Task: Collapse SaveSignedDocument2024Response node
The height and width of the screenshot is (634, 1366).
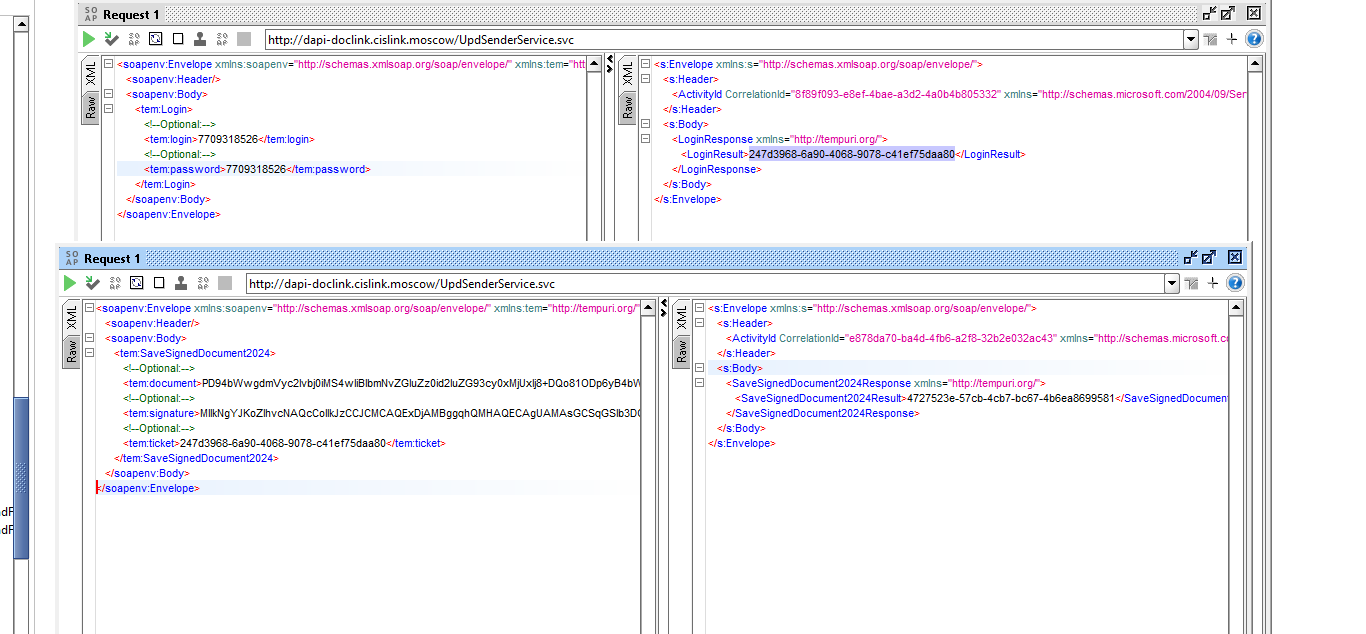Action: click(x=699, y=383)
